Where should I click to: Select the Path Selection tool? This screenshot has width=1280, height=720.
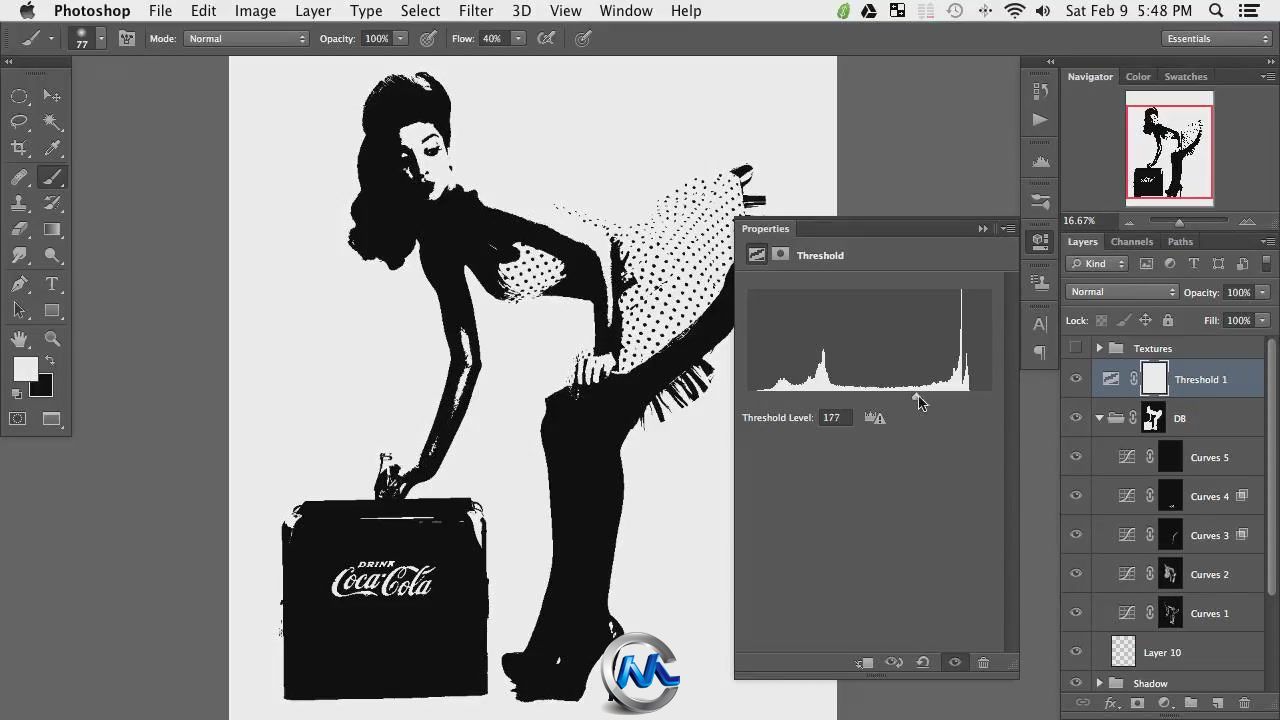coord(19,311)
